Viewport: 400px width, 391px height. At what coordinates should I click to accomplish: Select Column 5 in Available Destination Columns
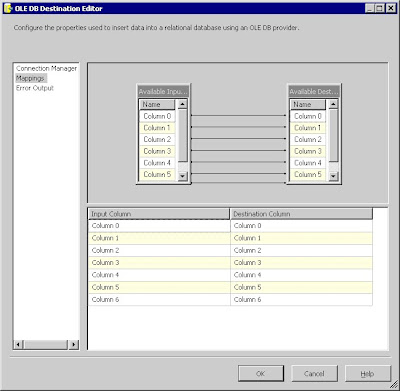point(308,175)
